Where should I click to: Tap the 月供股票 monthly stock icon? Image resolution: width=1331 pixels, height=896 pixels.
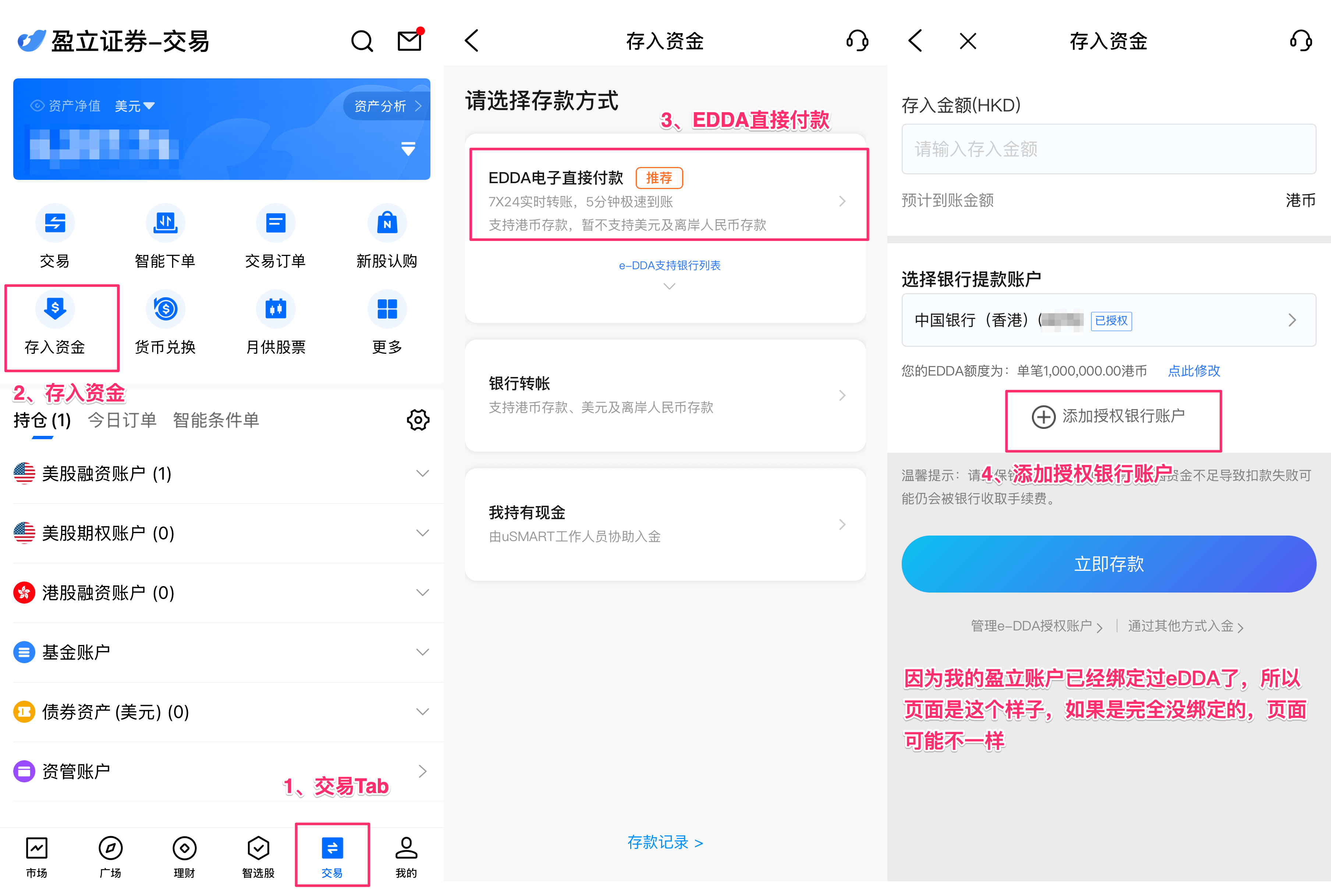coord(276,309)
